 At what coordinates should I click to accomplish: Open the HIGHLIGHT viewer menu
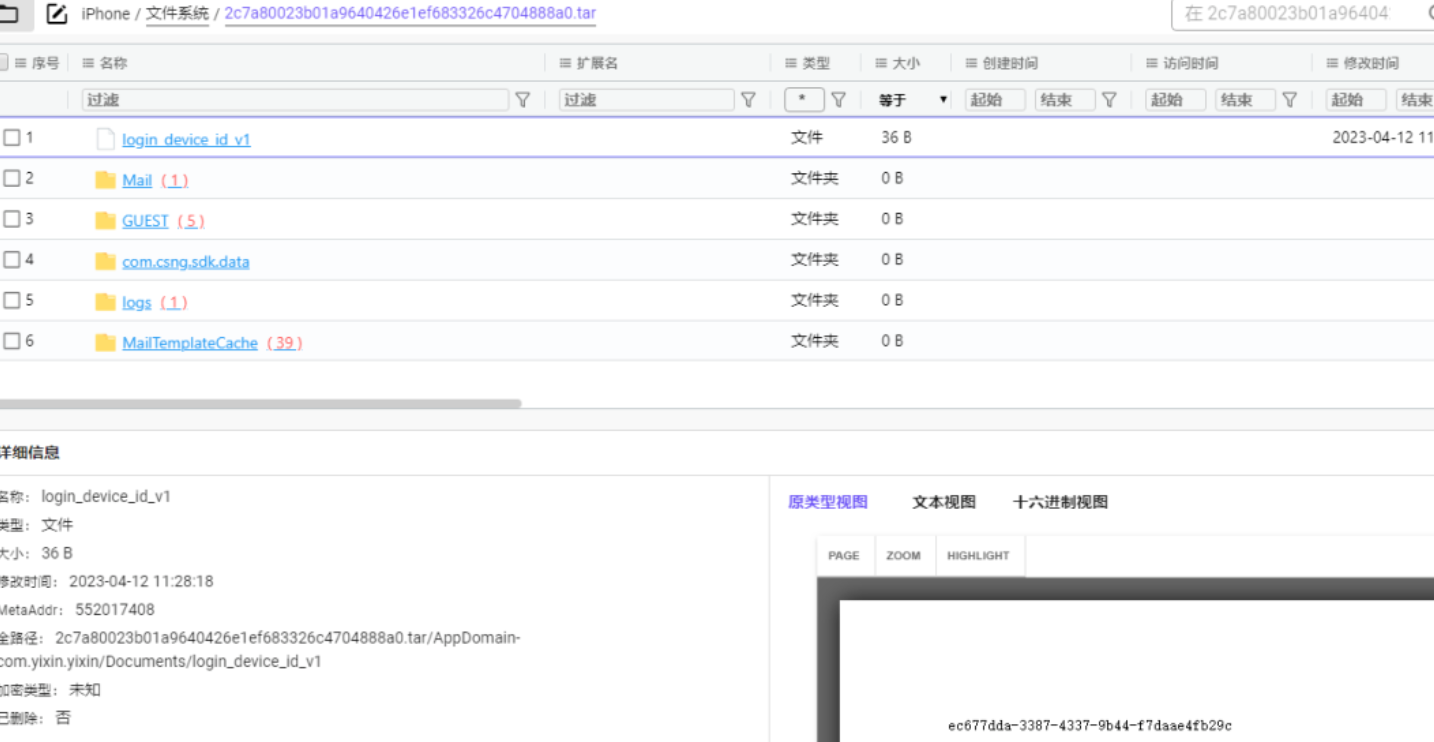pyautogui.click(x=978, y=556)
